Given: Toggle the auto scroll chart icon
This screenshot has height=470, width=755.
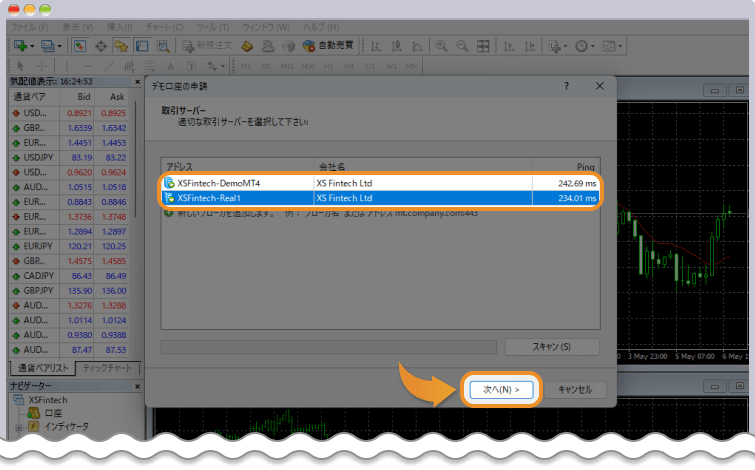Looking at the screenshot, I should 508,46.
